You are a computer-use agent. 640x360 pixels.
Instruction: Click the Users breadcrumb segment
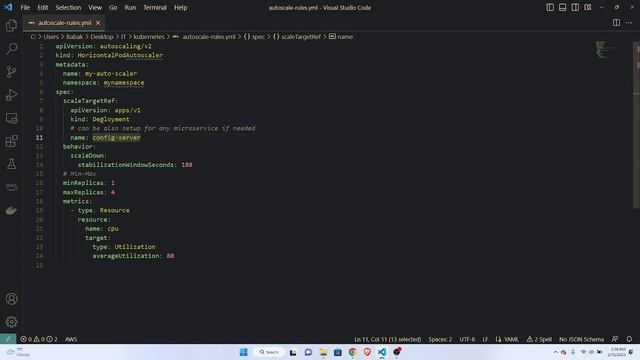[x=51, y=37]
